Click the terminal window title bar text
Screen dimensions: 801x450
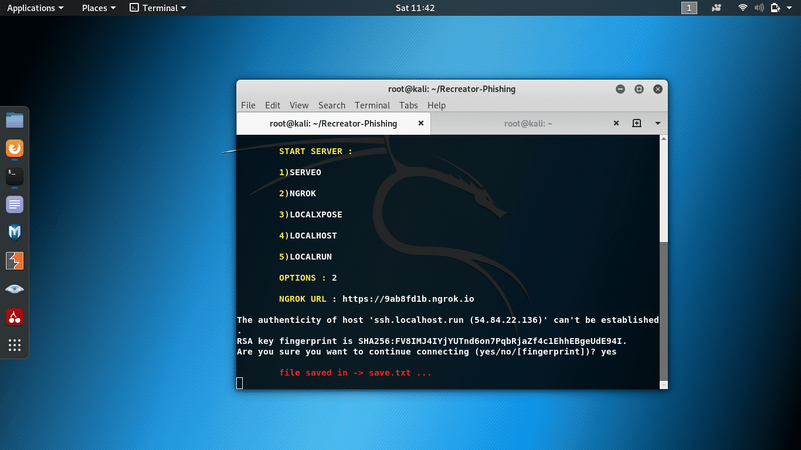(452, 89)
